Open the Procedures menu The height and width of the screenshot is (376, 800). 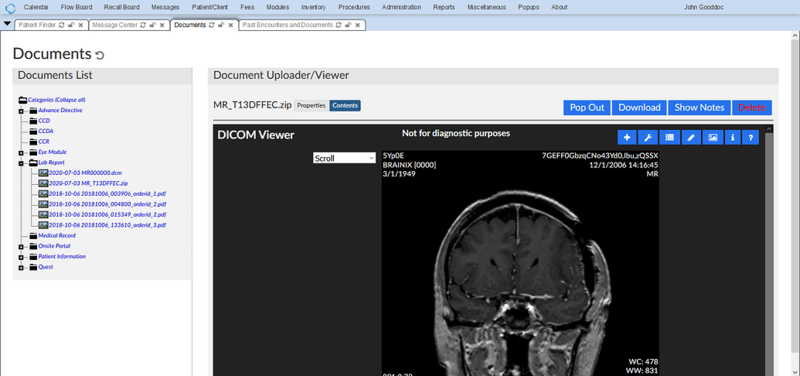(354, 8)
